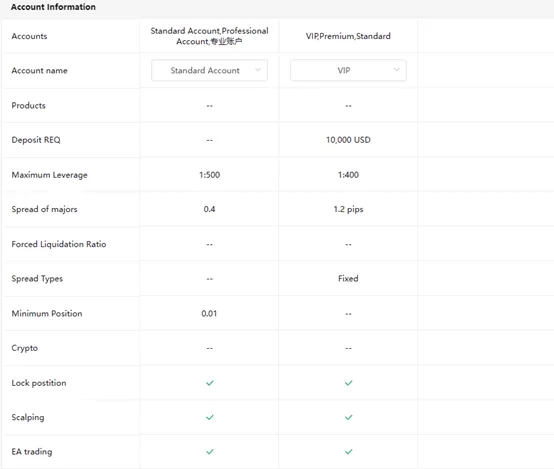Click Scalping checkmark in Standard Account column

click(x=210, y=417)
